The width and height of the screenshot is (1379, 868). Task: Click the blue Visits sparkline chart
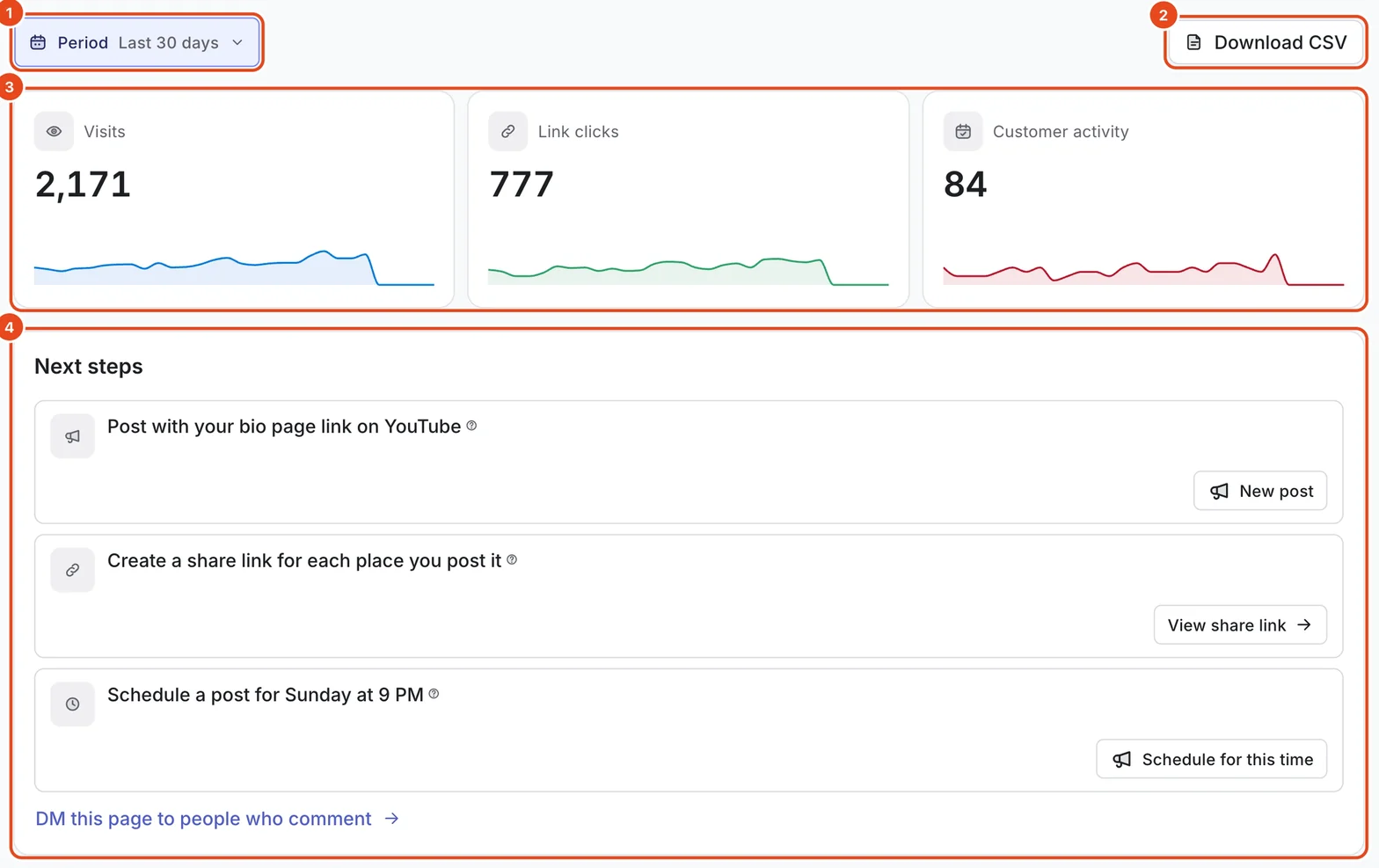click(x=234, y=267)
